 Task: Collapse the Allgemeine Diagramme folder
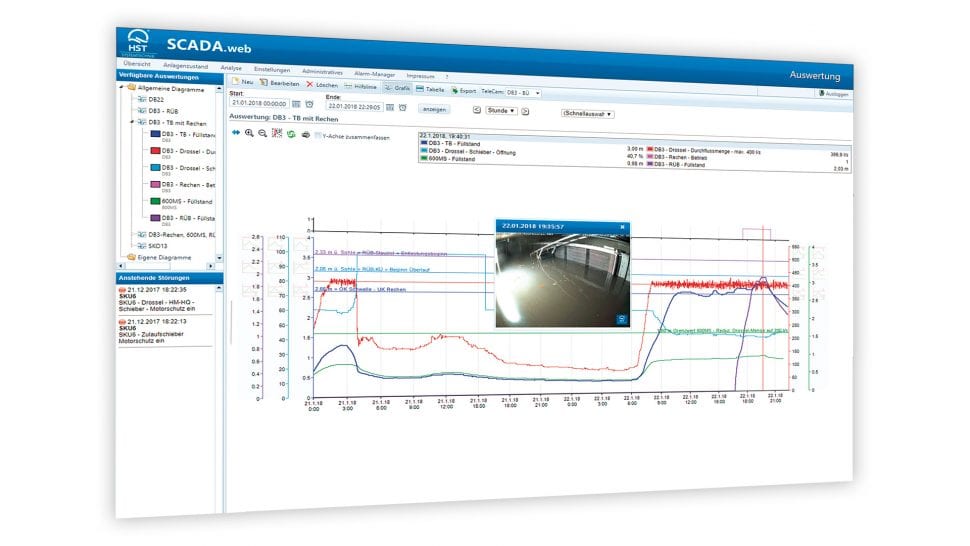[x=122, y=87]
